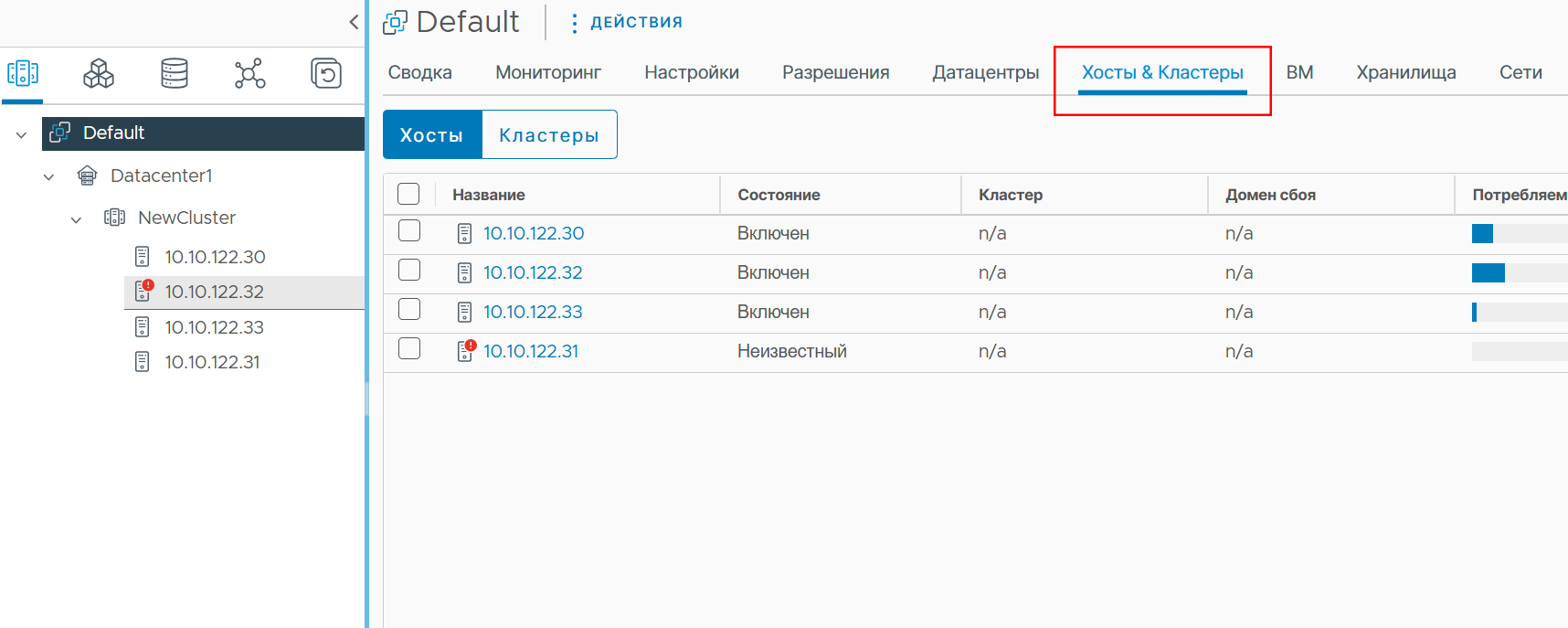
Task: Check the box for host 10.10.122.30
Action: click(409, 230)
